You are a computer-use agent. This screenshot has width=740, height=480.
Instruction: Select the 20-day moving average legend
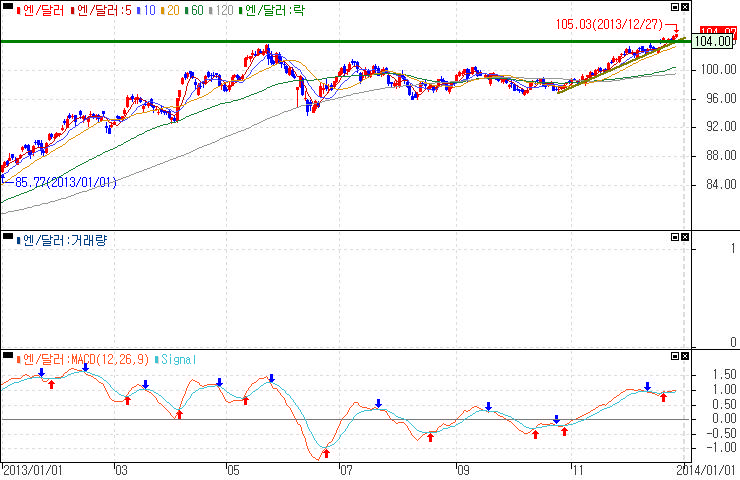[169, 11]
